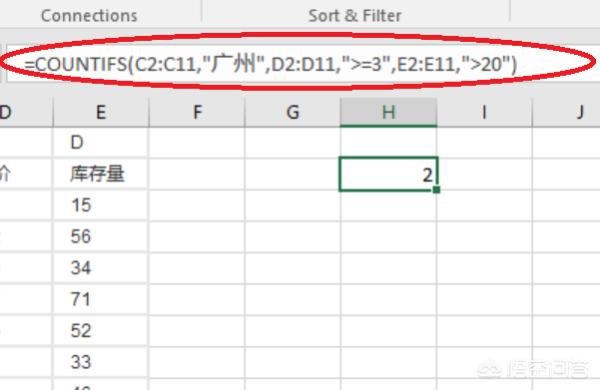
Task: Select cell with value 56
Action: pyautogui.click(x=101, y=237)
